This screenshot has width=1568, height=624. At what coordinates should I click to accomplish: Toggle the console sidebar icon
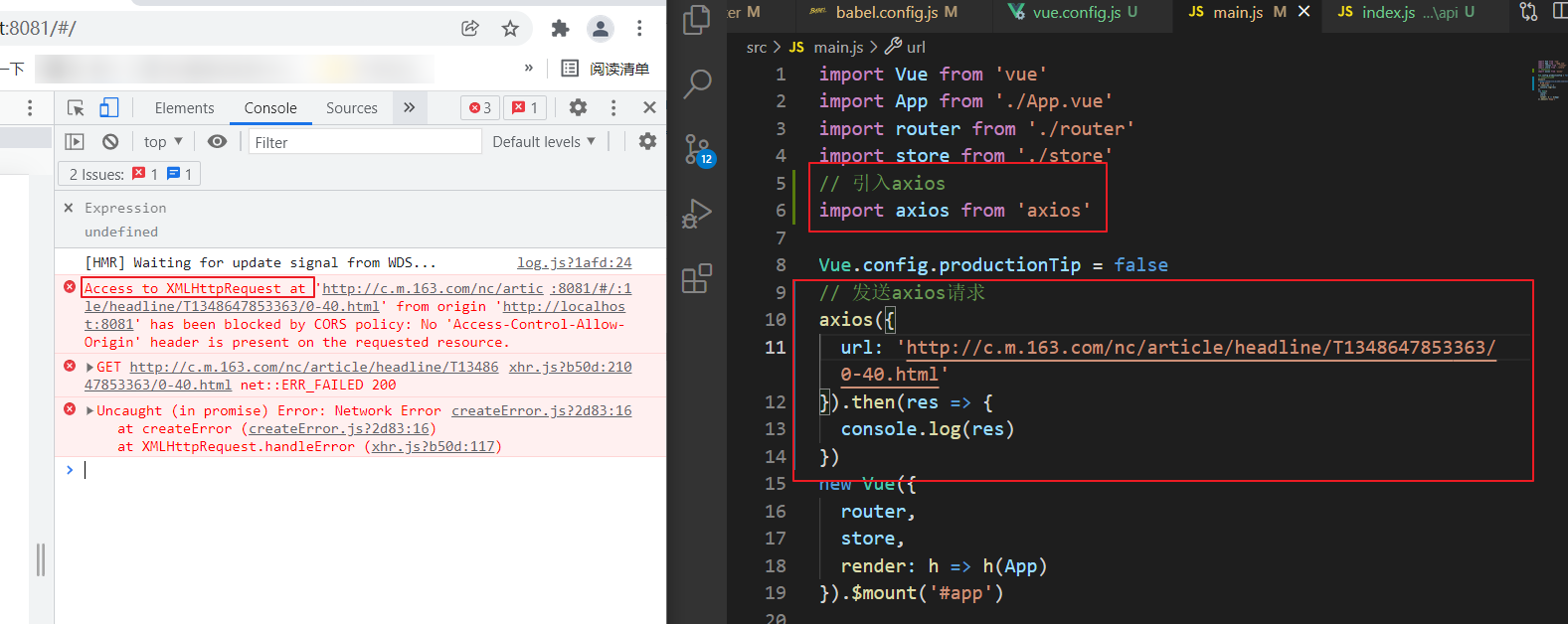point(75,142)
